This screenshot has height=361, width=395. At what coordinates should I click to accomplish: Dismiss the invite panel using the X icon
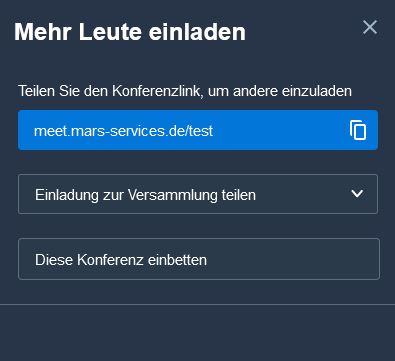370,27
